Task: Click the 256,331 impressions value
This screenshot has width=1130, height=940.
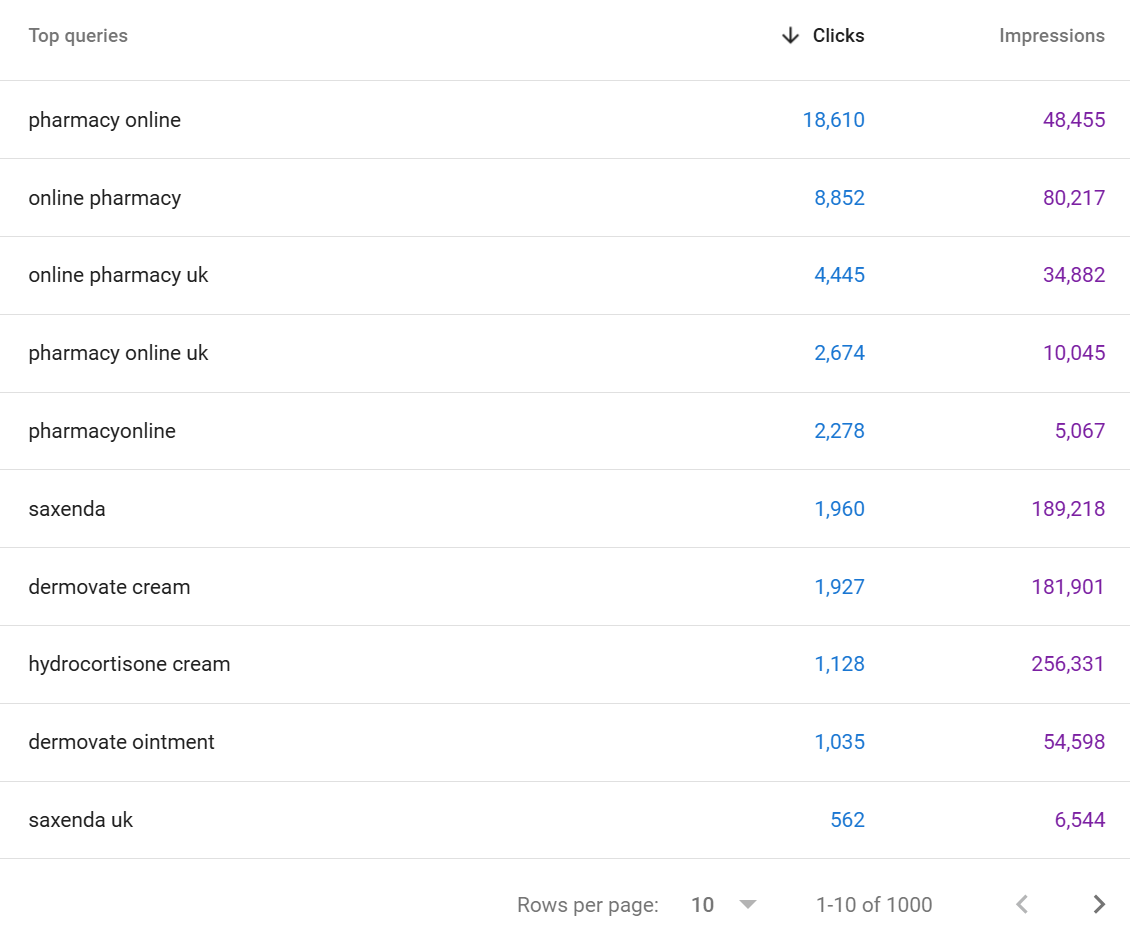Action: click(x=1068, y=664)
